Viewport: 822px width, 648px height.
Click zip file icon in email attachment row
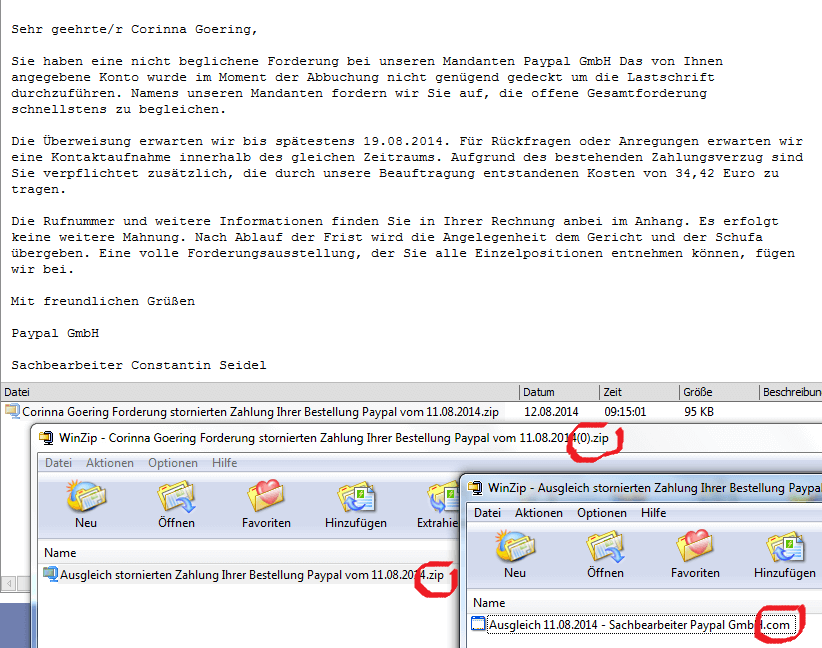point(12,412)
